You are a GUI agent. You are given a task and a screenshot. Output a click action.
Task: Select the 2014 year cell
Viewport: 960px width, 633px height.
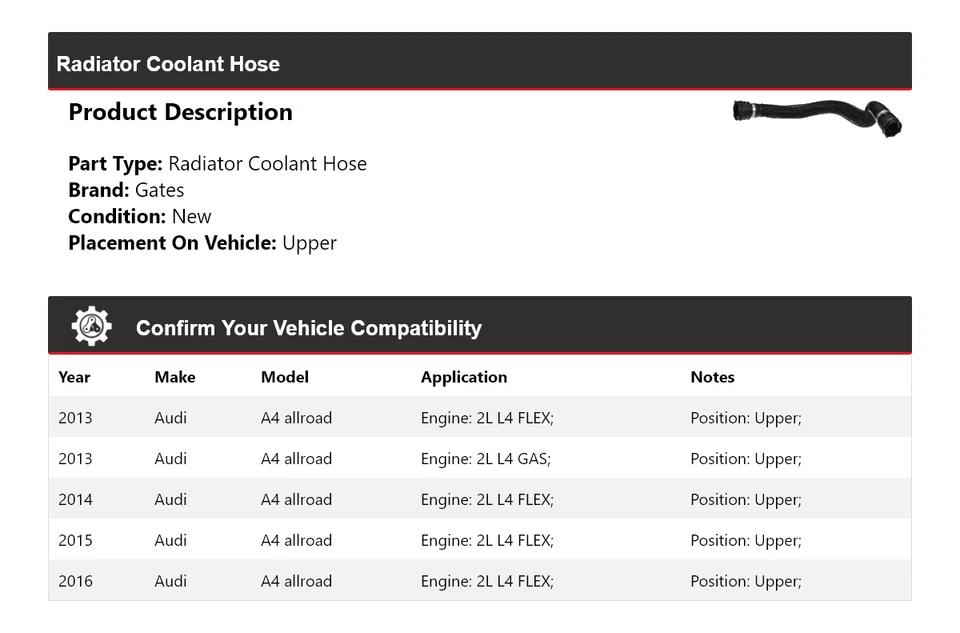pos(75,500)
